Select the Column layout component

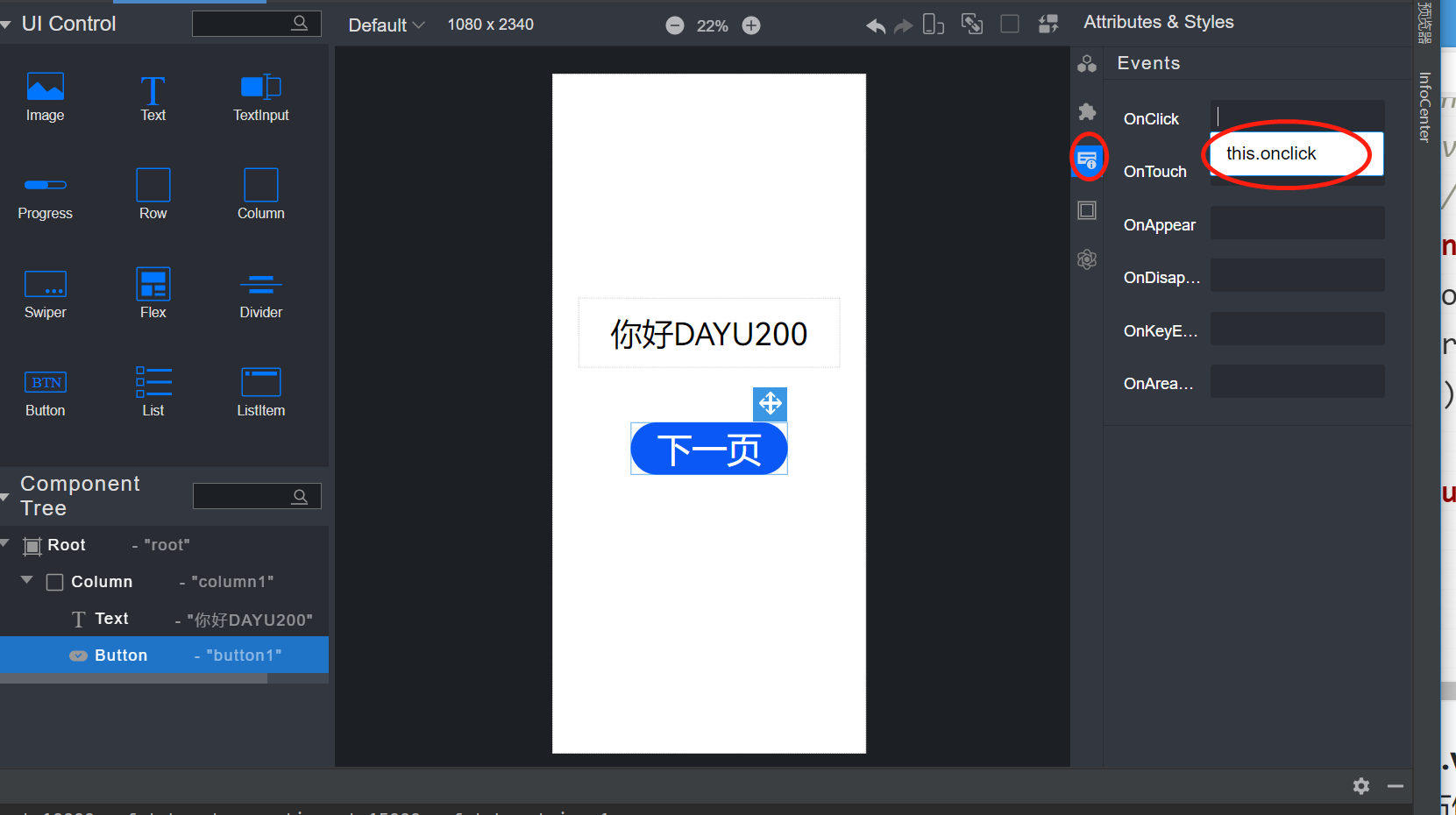click(260, 185)
